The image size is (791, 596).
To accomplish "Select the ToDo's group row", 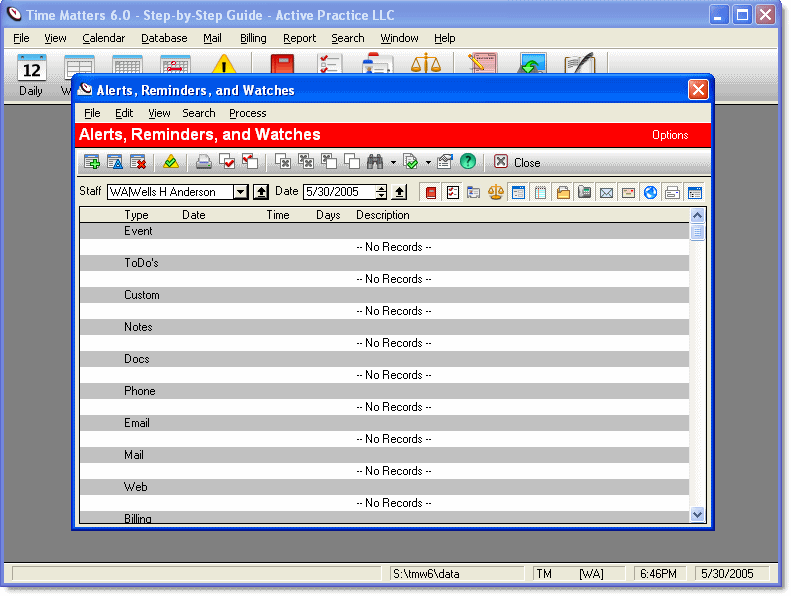I will point(384,263).
